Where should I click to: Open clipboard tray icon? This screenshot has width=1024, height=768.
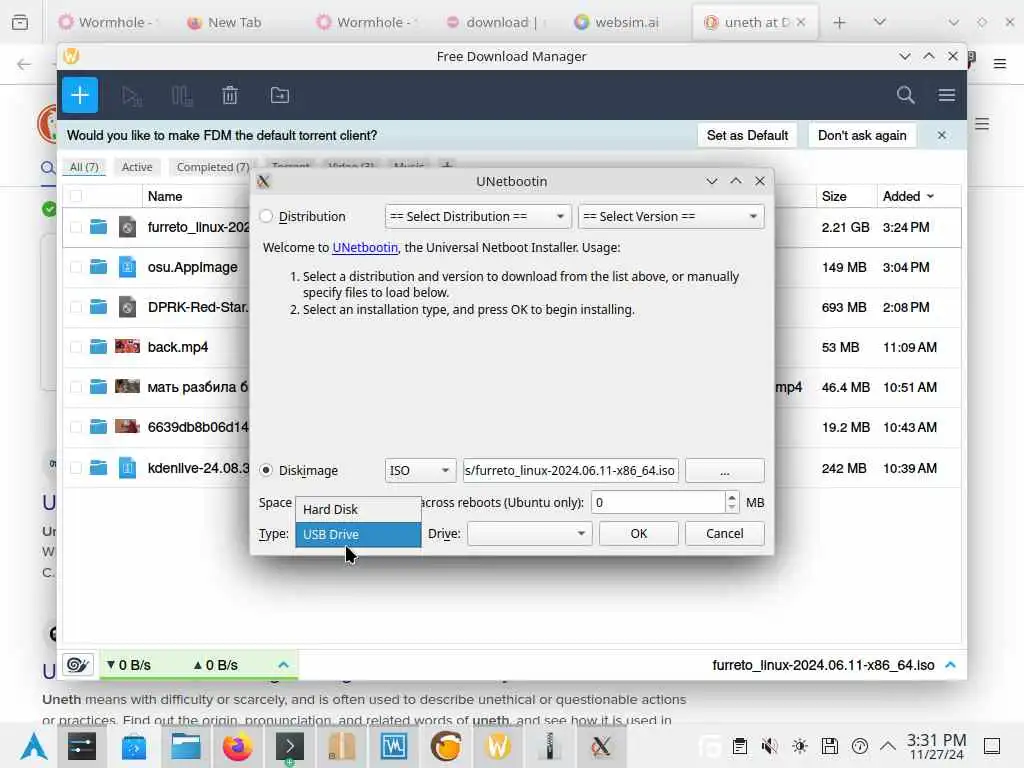[x=739, y=746]
